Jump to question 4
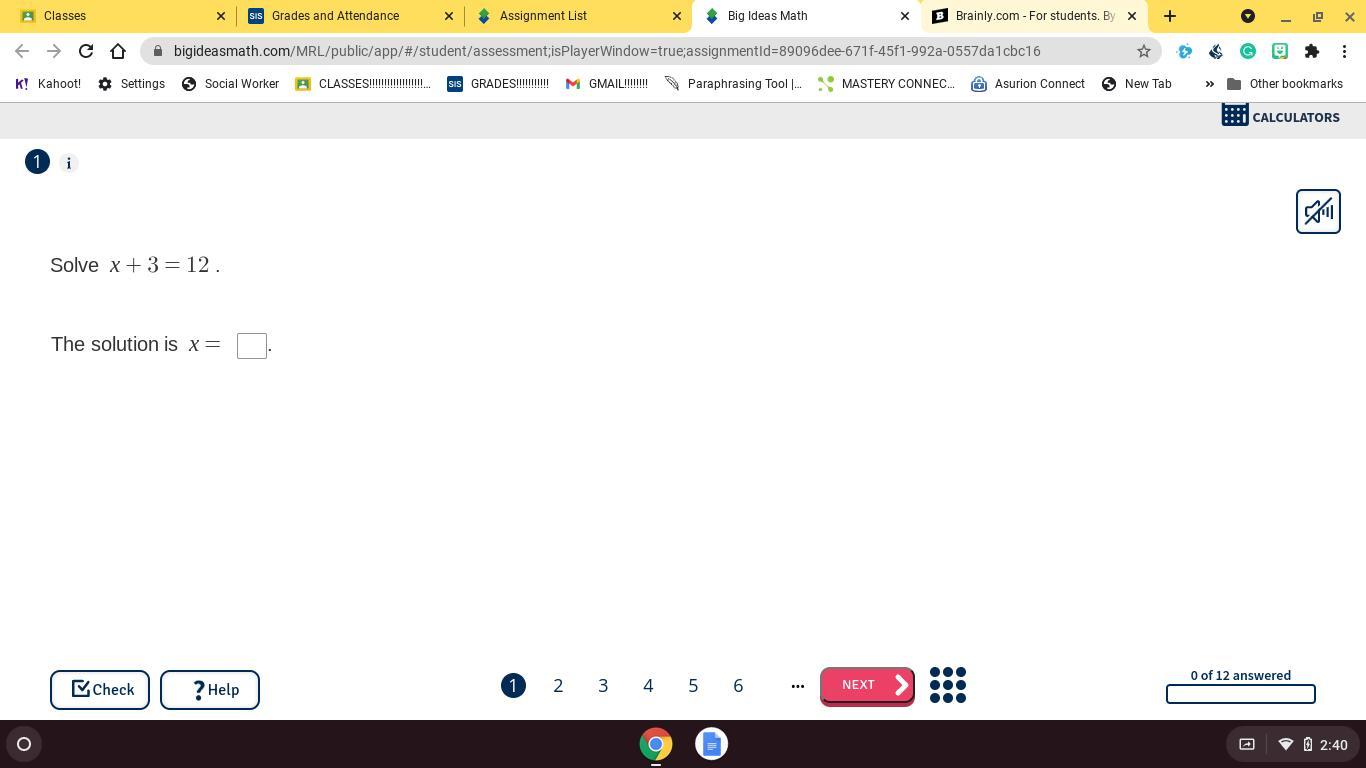The image size is (1366, 768). tap(648, 685)
